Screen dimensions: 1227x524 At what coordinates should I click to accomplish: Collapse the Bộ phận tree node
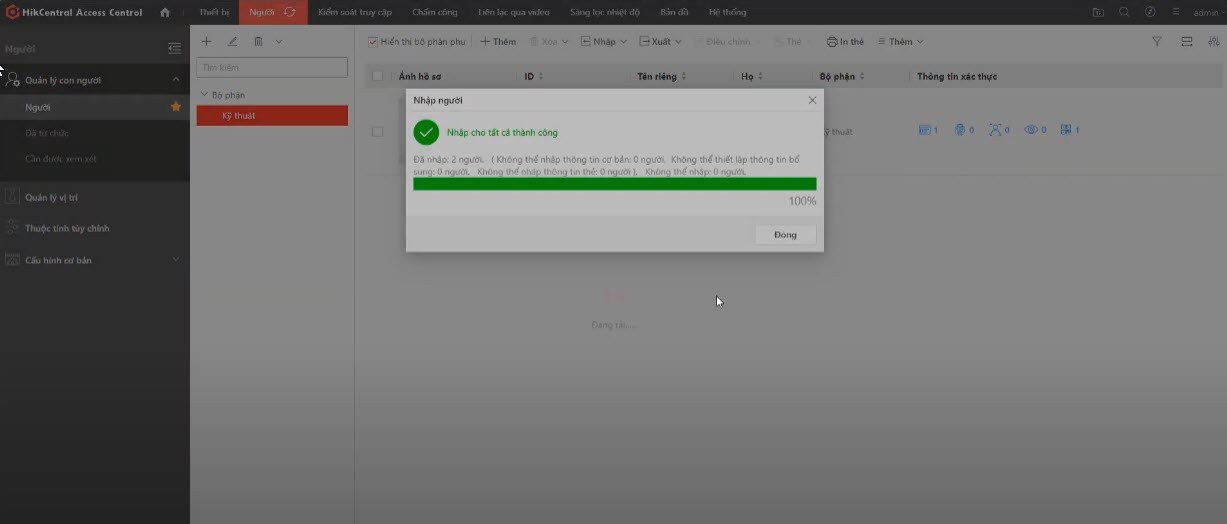coord(204,95)
